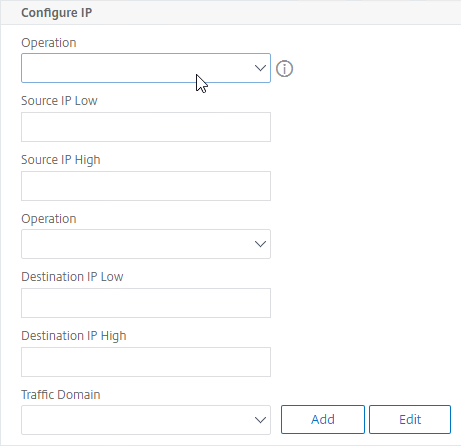The width and height of the screenshot is (461, 446).
Task: Click the Operation label above Destination IP Low
Action: click(49, 219)
